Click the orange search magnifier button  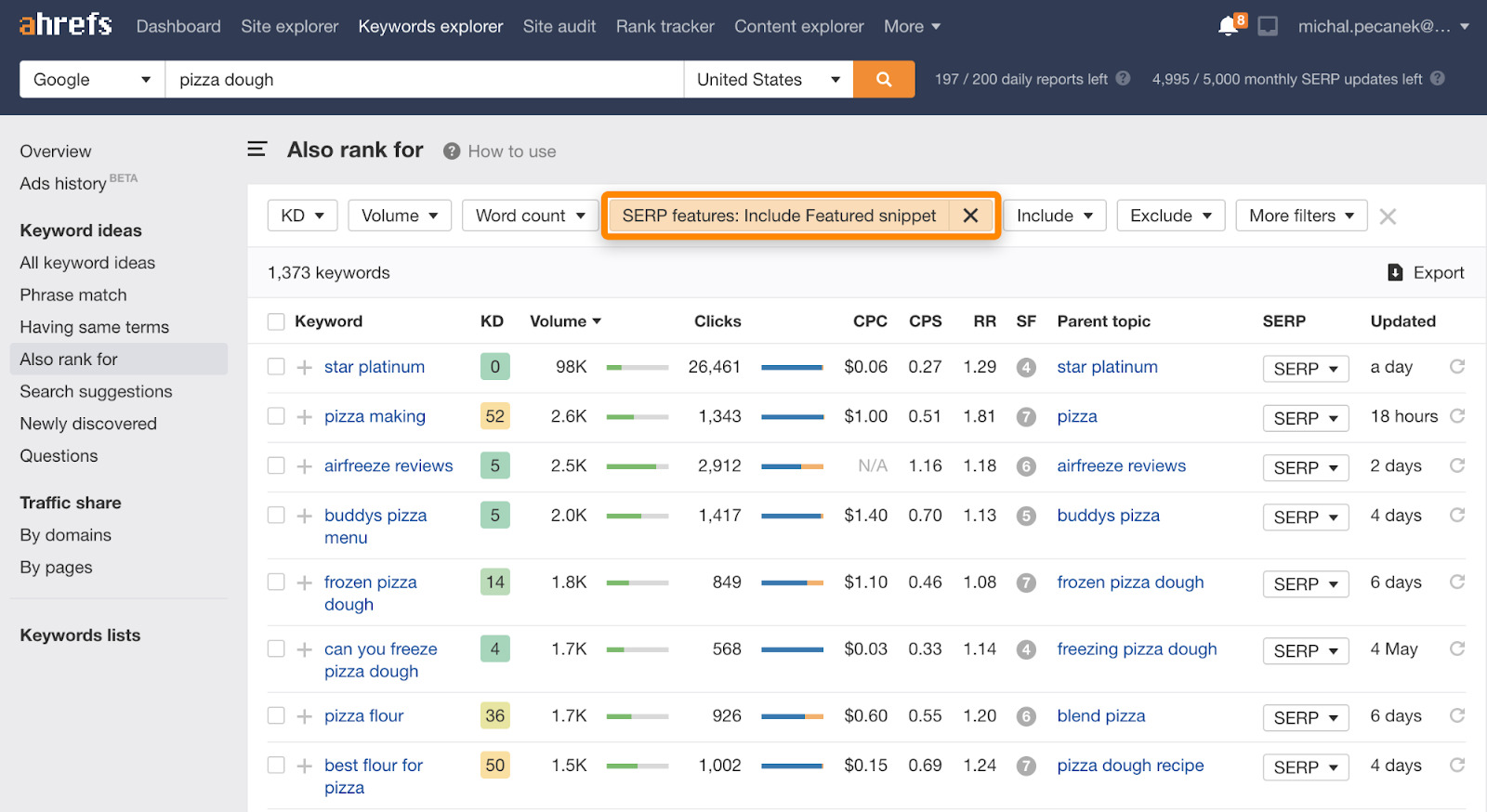coord(883,80)
